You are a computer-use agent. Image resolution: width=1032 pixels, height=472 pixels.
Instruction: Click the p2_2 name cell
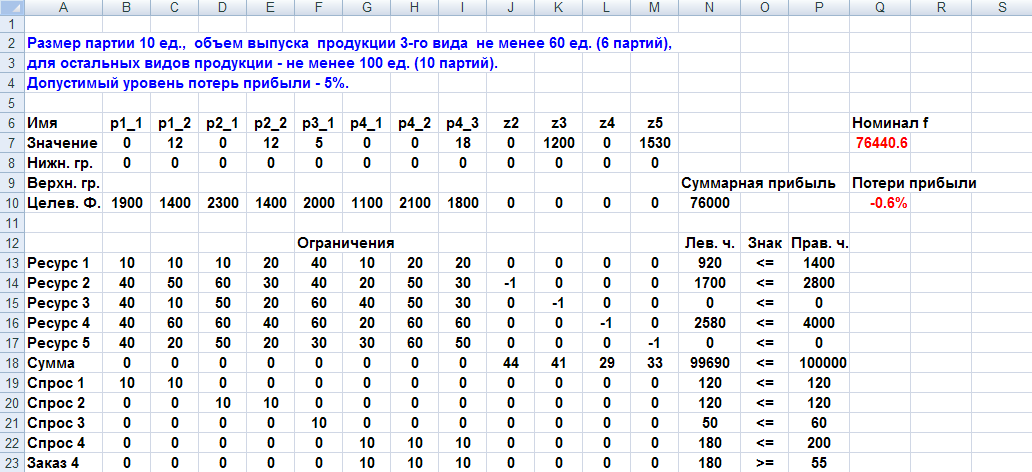[x=271, y=123]
